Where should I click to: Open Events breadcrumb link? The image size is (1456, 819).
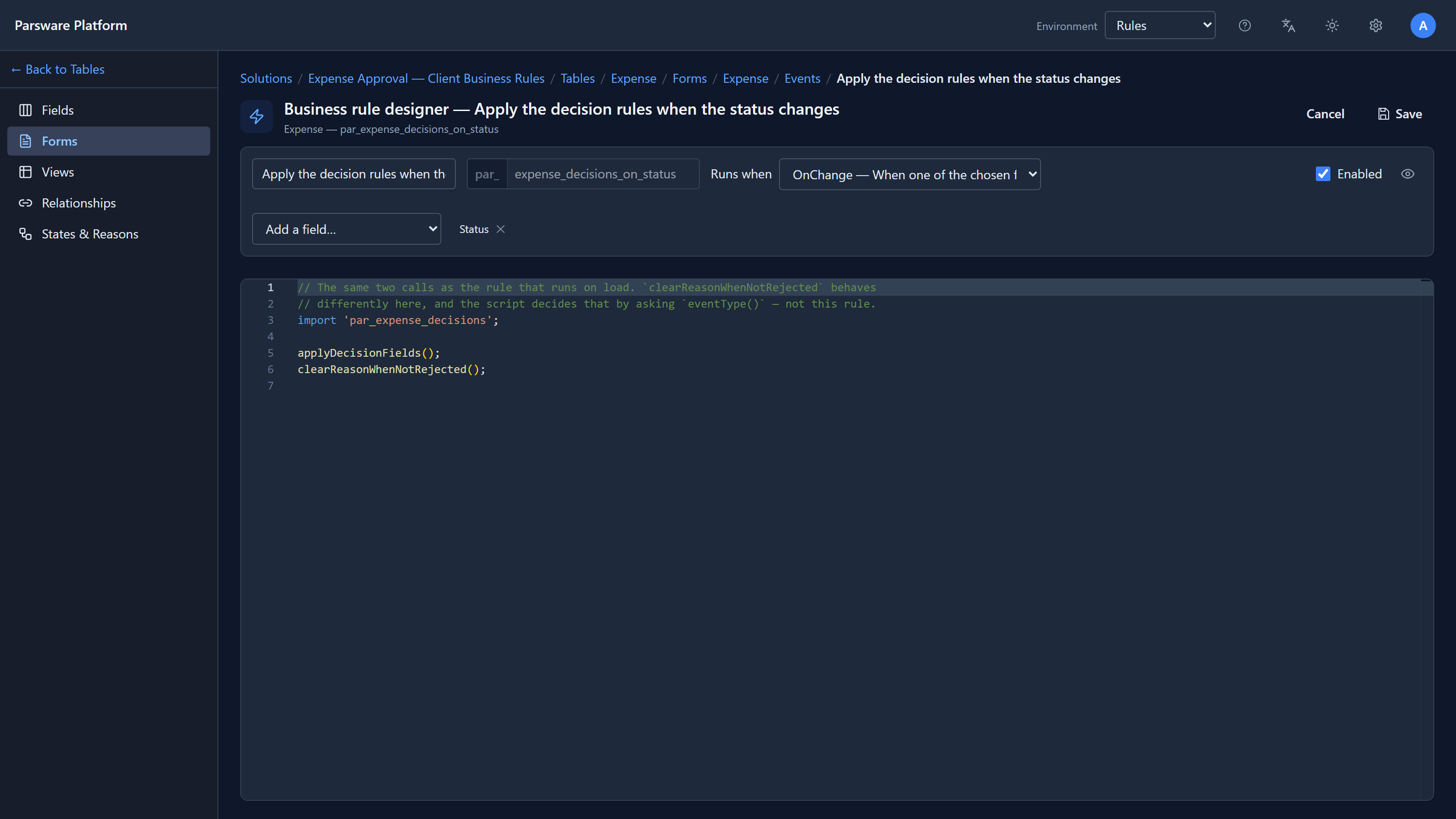point(802,79)
